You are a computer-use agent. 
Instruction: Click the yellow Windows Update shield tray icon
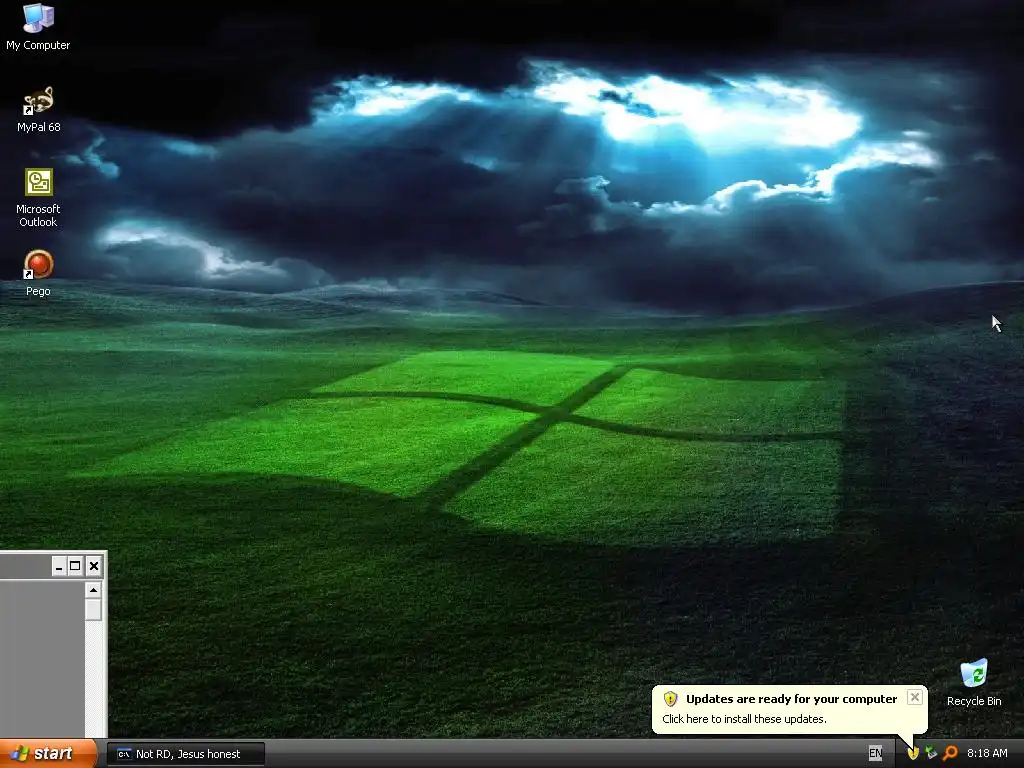pyautogui.click(x=913, y=754)
